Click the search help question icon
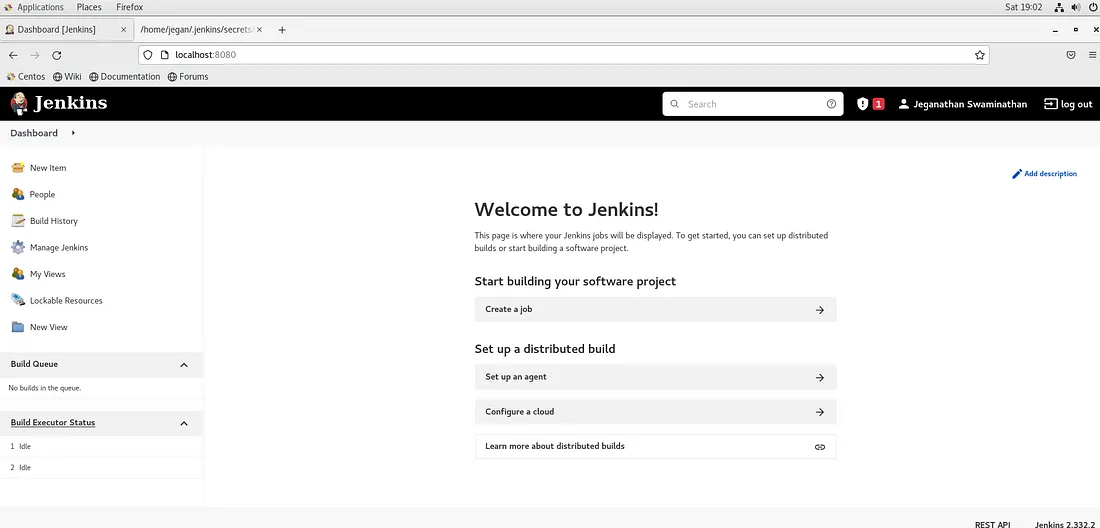This screenshot has height=528, width=1100. [x=831, y=104]
